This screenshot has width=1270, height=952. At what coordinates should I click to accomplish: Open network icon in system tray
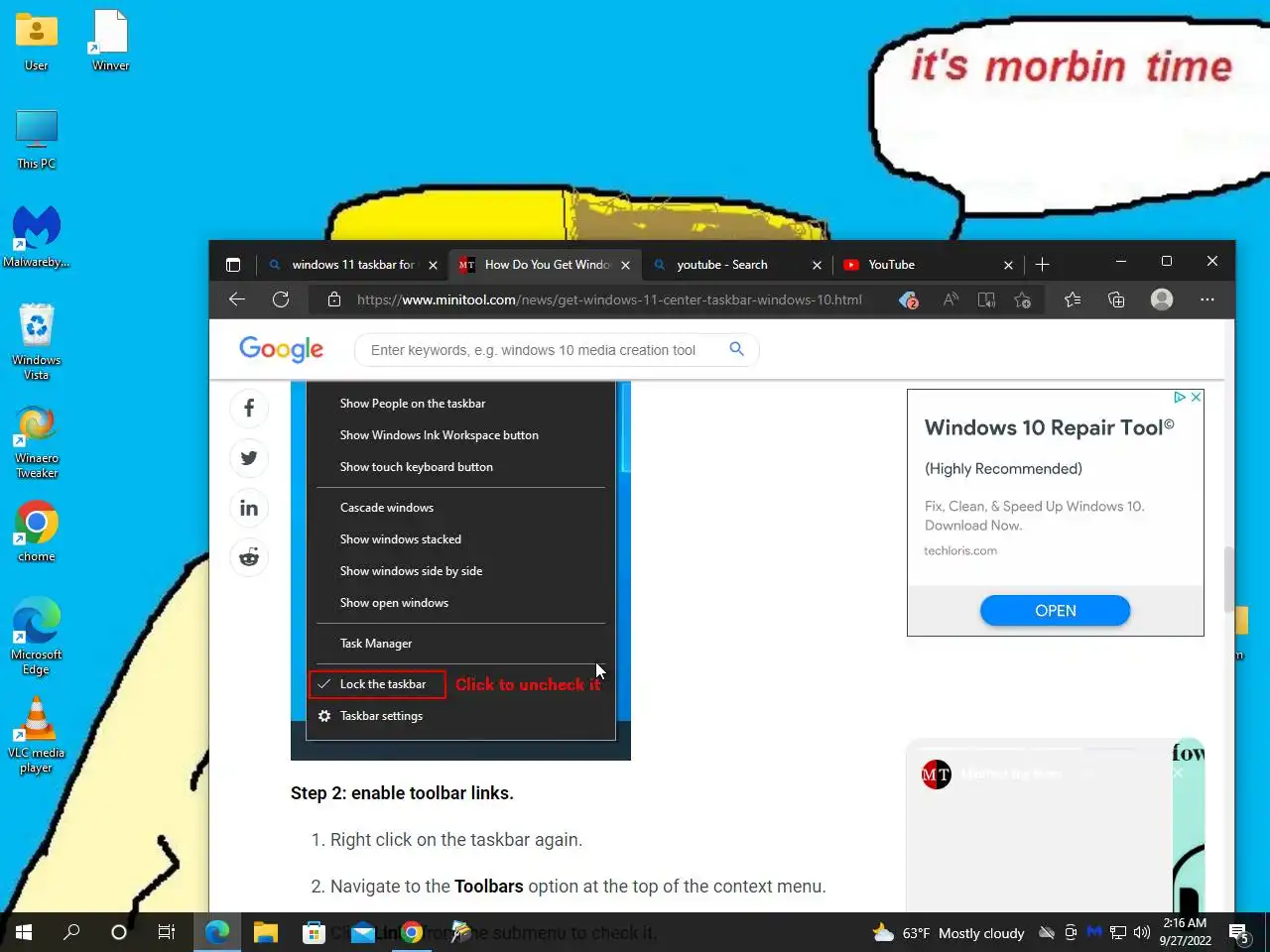point(1118,932)
